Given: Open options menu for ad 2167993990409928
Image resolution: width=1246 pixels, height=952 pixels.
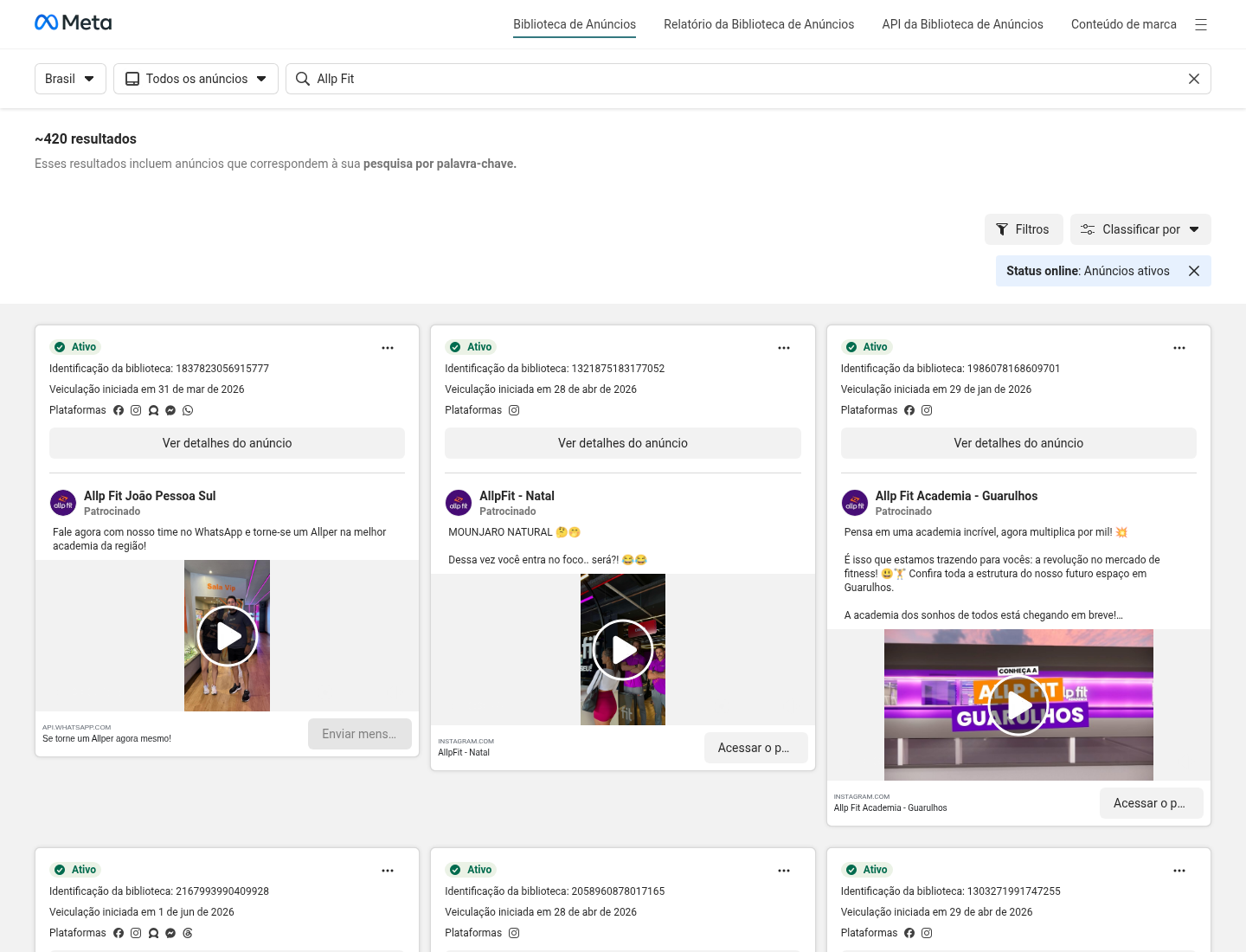Looking at the screenshot, I should (388, 871).
